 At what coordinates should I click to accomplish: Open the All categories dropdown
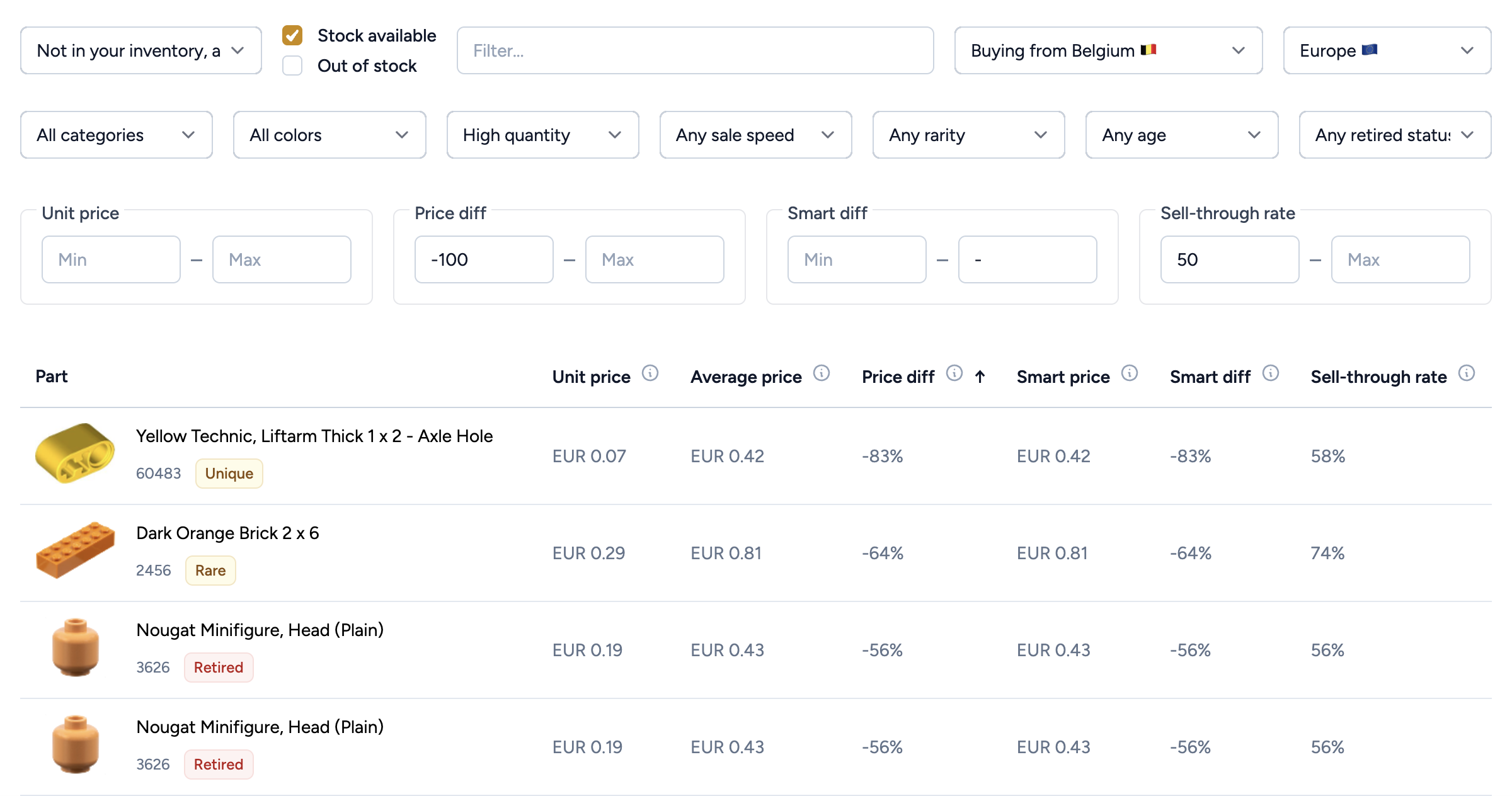pos(116,135)
